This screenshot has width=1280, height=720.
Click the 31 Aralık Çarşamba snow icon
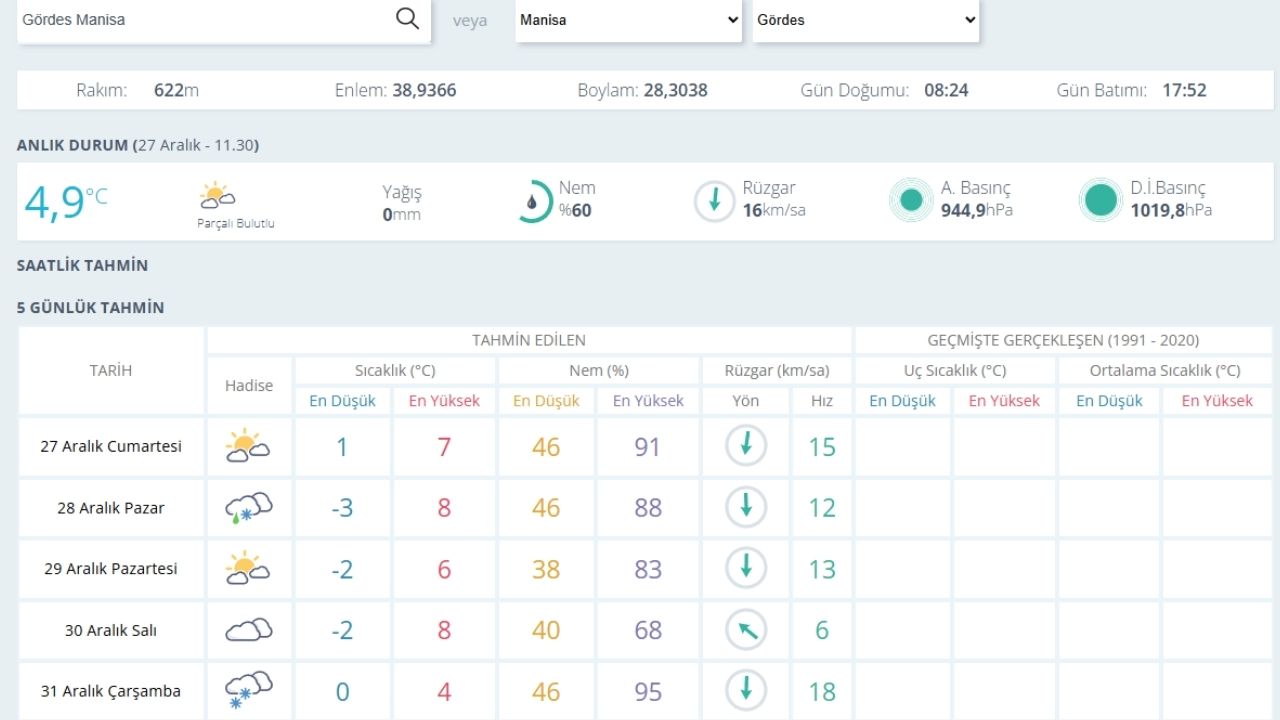(248, 691)
